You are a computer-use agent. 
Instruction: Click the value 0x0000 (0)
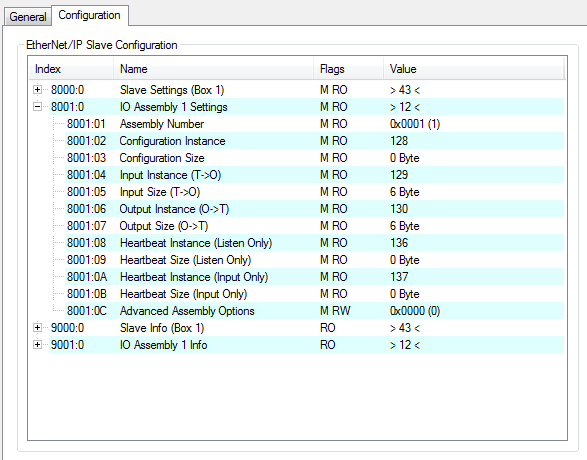pyautogui.click(x=415, y=311)
